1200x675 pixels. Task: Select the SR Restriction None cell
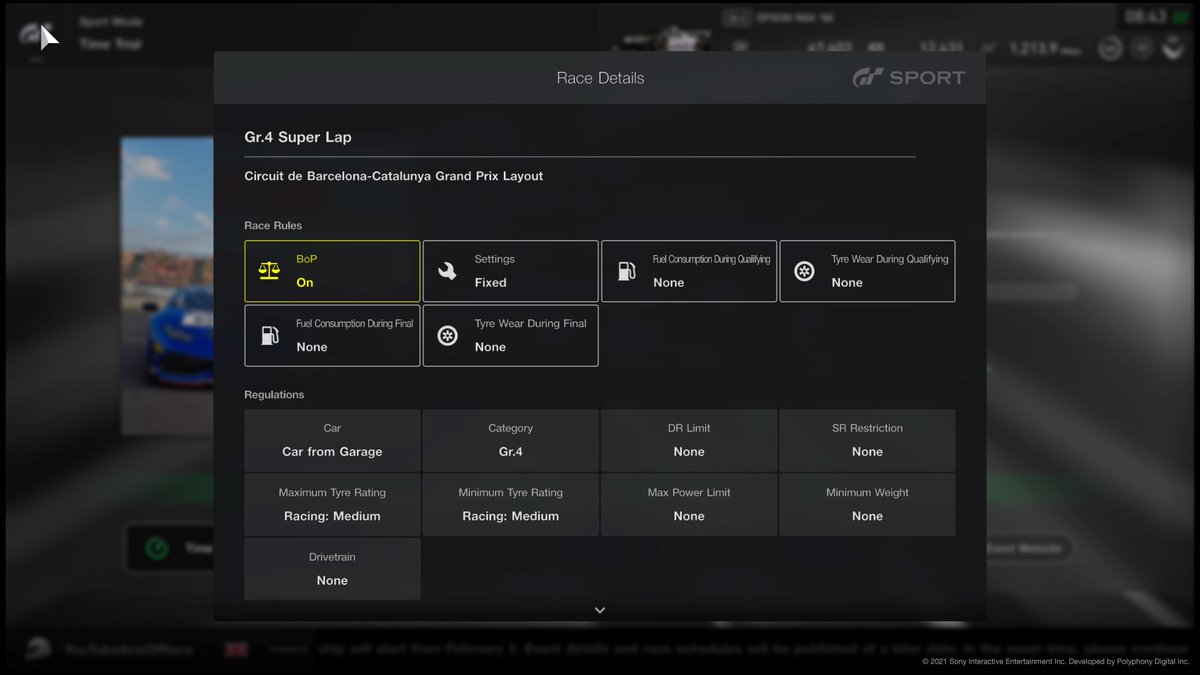[867, 440]
